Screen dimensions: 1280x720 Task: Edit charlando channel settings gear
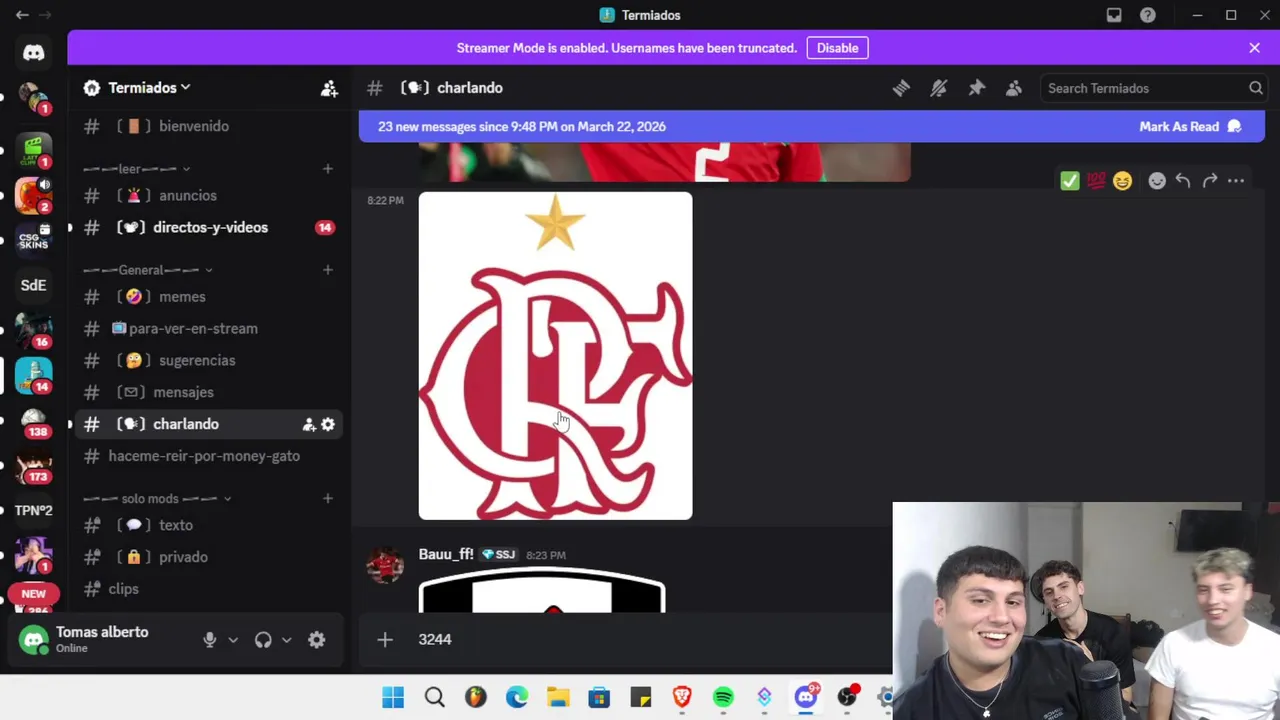[328, 425]
